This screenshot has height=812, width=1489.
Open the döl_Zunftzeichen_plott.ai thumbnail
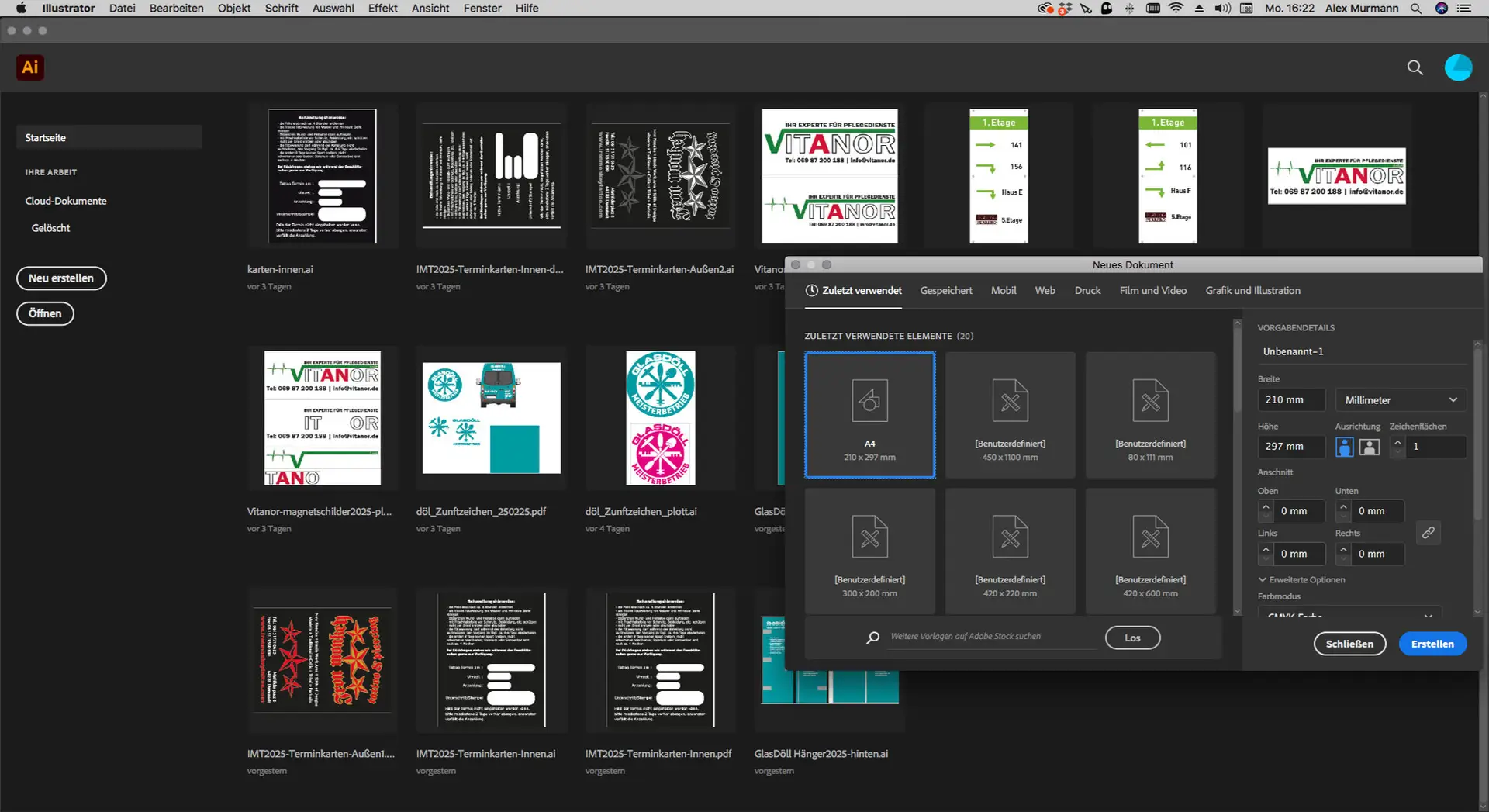coord(661,418)
